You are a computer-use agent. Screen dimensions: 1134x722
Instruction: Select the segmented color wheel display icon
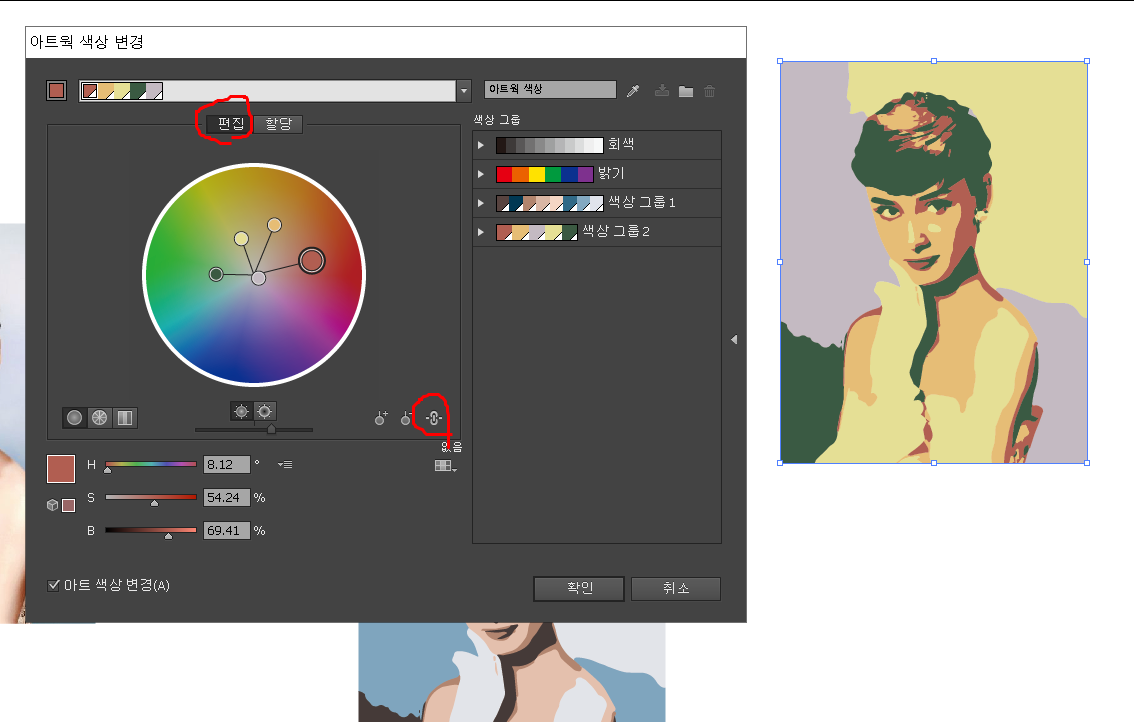[x=99, y=417]
